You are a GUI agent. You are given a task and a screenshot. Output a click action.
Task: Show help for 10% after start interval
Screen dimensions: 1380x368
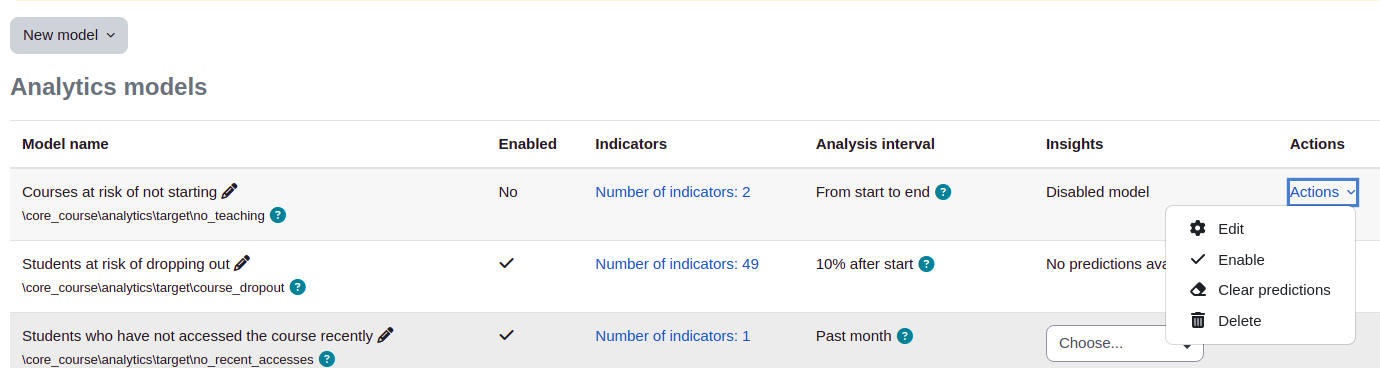coord(927,264)
